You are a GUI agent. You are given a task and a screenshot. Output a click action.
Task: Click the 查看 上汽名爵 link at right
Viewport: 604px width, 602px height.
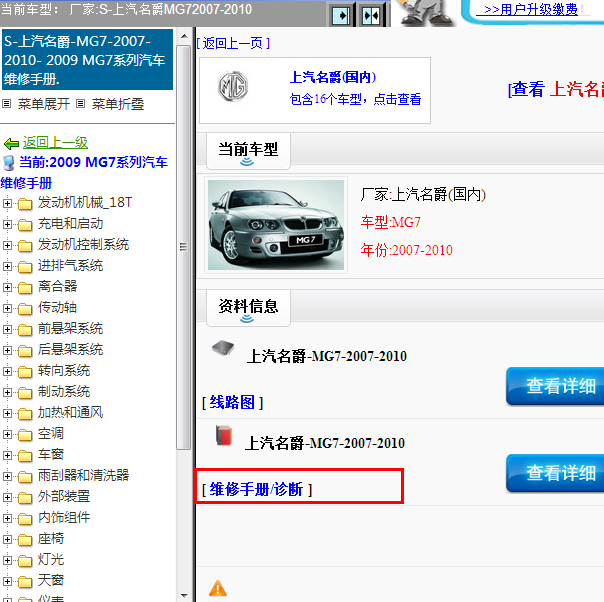coord(556,89)
